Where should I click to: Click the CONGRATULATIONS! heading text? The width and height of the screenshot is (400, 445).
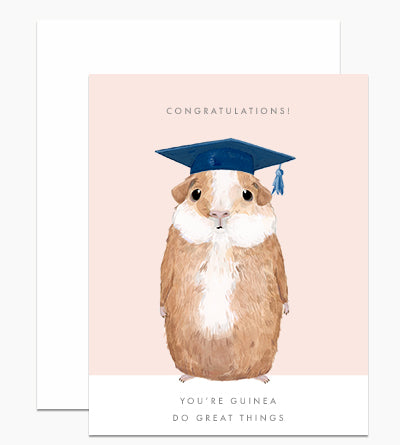228,111
